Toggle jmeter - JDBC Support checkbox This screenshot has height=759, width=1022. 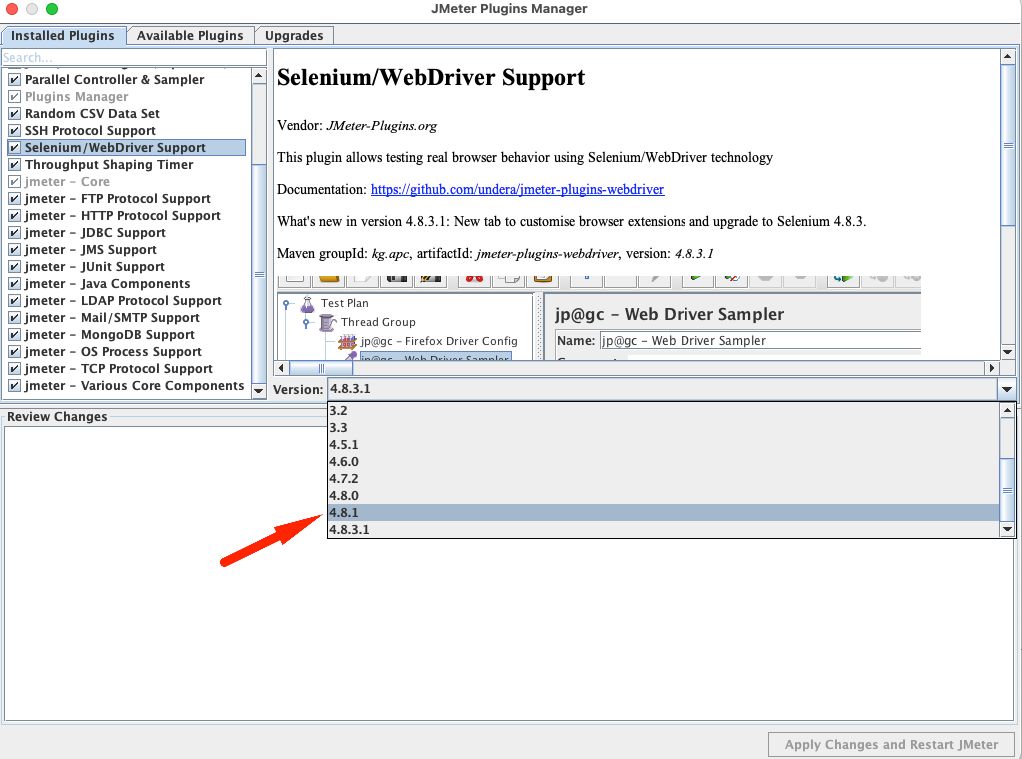pos(14,232)
